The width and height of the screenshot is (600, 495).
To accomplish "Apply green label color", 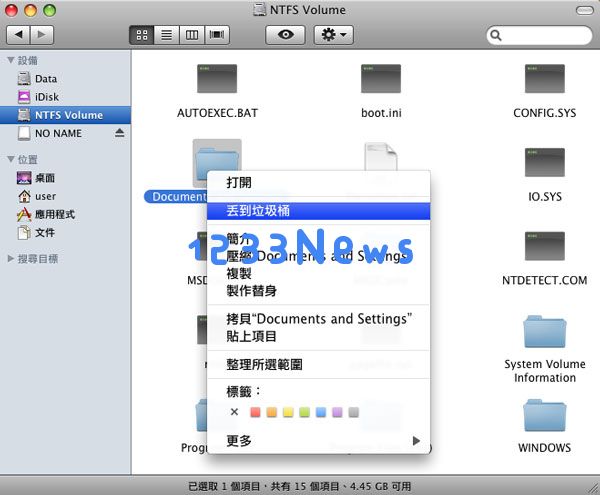I will point(305,412).
